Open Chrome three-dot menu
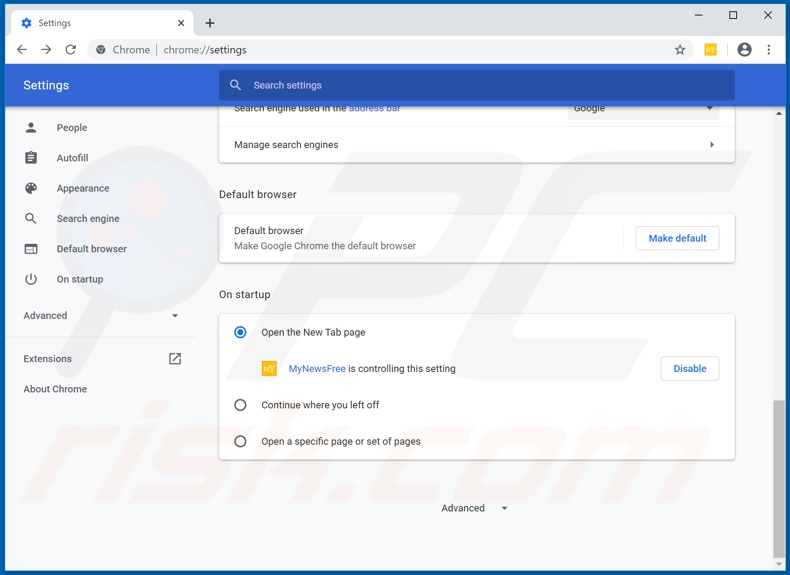 [769, 50]
